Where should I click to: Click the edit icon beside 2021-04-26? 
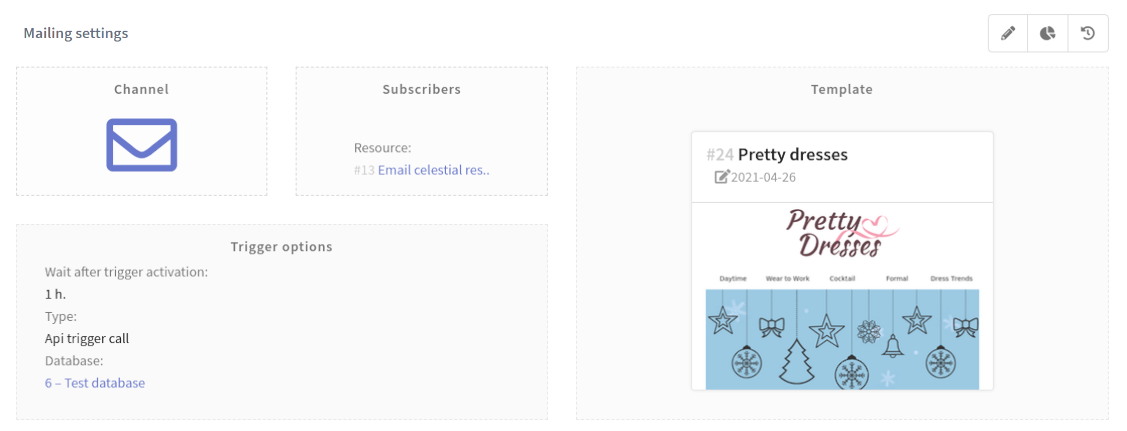pos(722,177)
